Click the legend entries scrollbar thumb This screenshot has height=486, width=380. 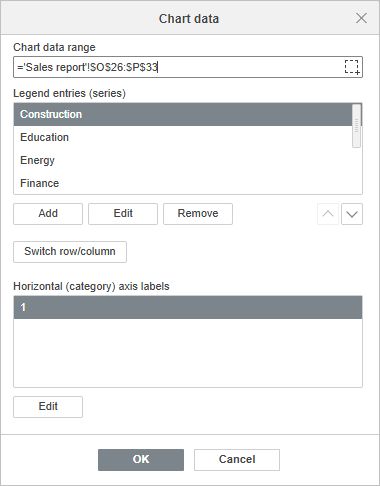[x=357, y=126]
